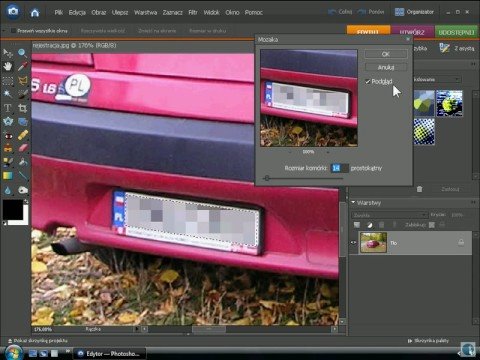Open the Okno menu
The height and width of the screenshot is (360, 480).
click(232, 12)
